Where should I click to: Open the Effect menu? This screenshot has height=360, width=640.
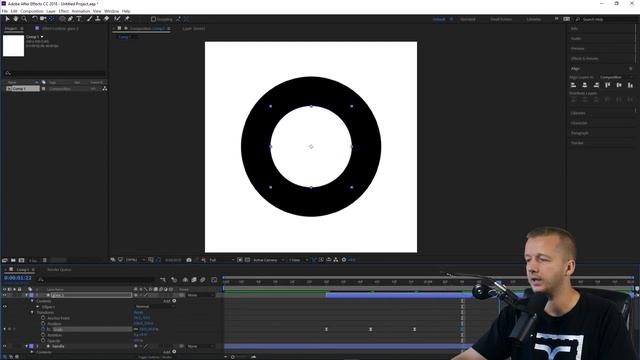(64, 11)
